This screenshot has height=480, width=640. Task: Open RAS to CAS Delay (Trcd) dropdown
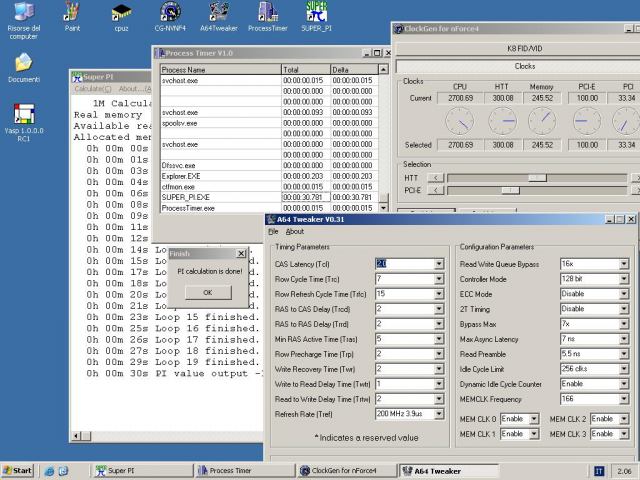439,309
